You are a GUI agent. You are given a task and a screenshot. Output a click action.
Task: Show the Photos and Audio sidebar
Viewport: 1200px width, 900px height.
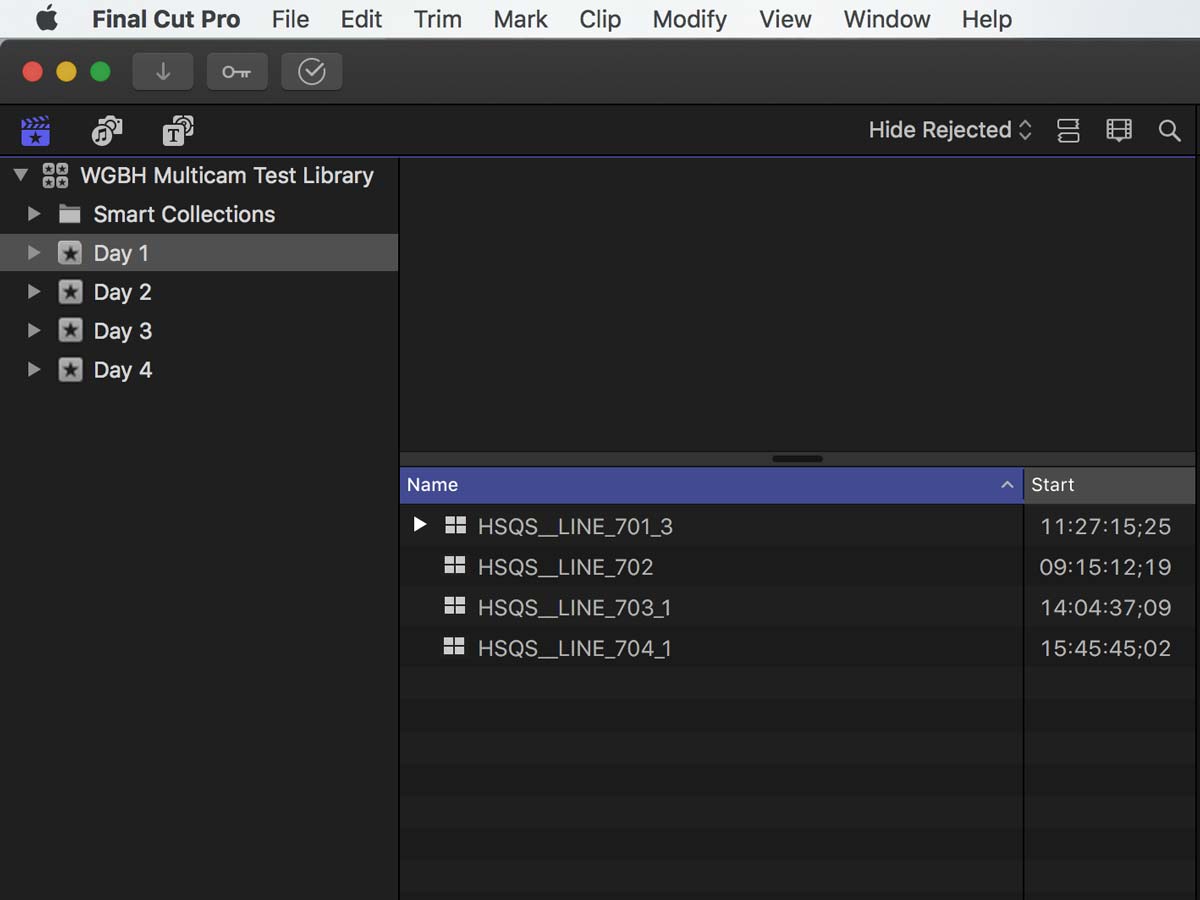pyautogui.click(x=106, y=130)
